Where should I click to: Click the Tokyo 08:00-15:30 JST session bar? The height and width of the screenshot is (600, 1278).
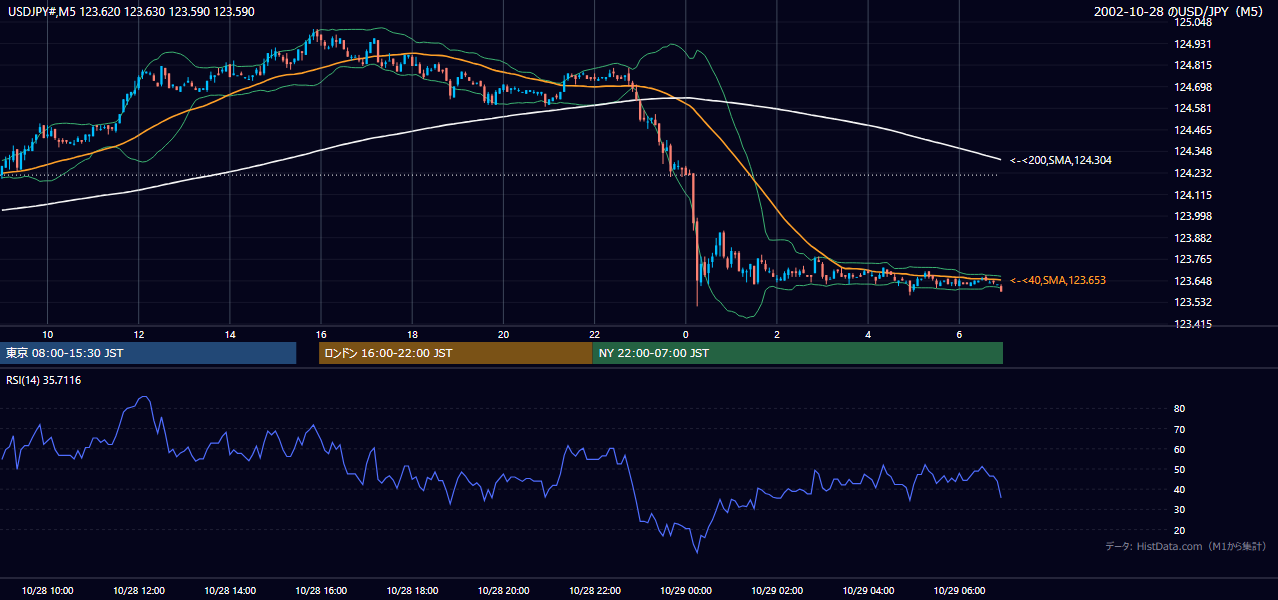(148, 353)
